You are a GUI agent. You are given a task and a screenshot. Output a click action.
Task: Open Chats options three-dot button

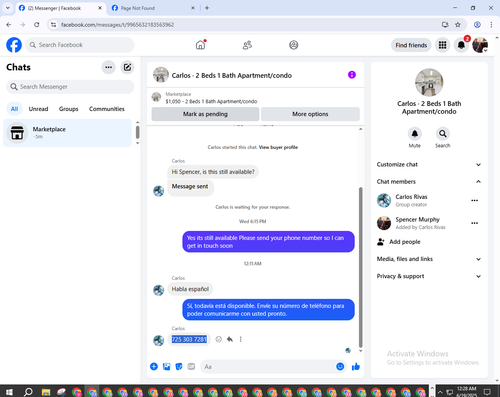click(108, 67)
